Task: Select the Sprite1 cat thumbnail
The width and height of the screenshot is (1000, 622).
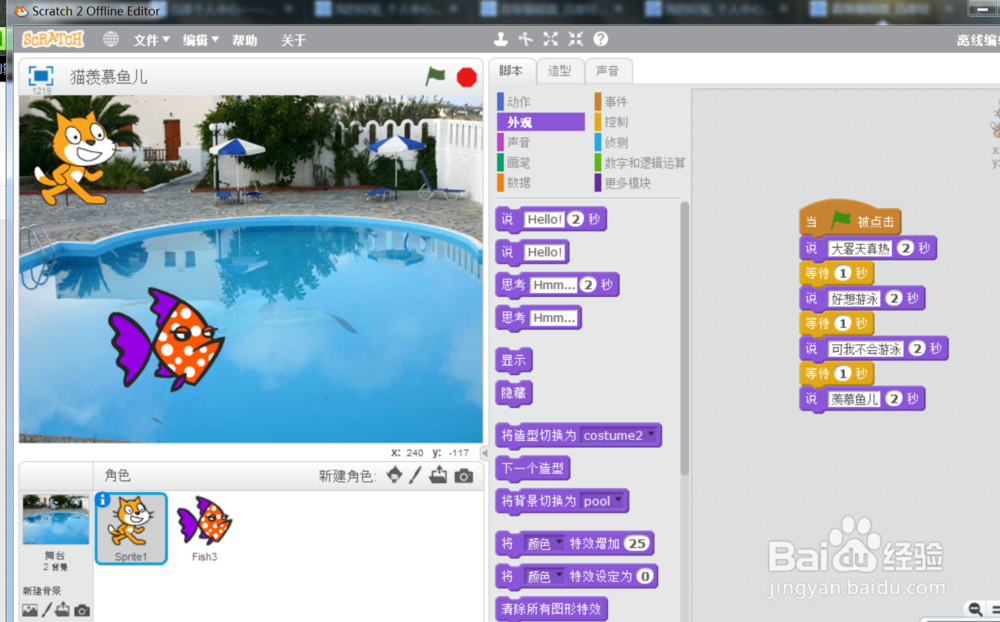Action: 131,528
